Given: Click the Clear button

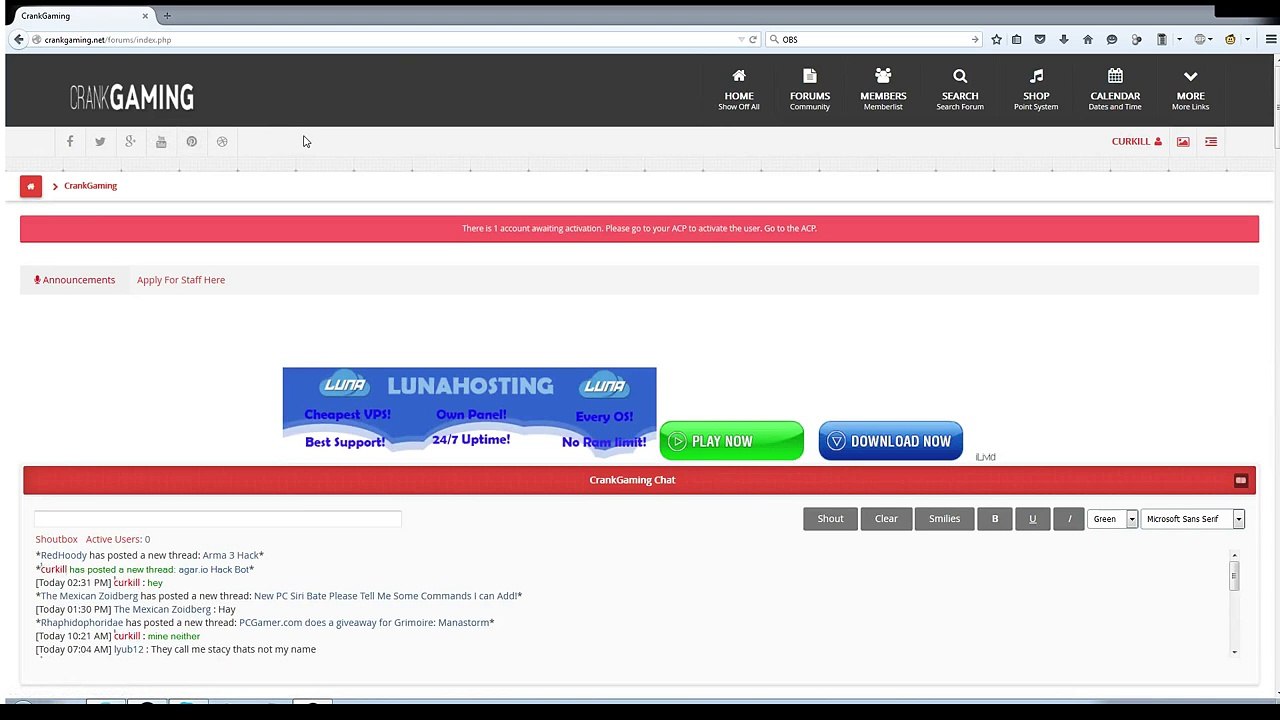Looking at the screenshot, I should 886,519.
